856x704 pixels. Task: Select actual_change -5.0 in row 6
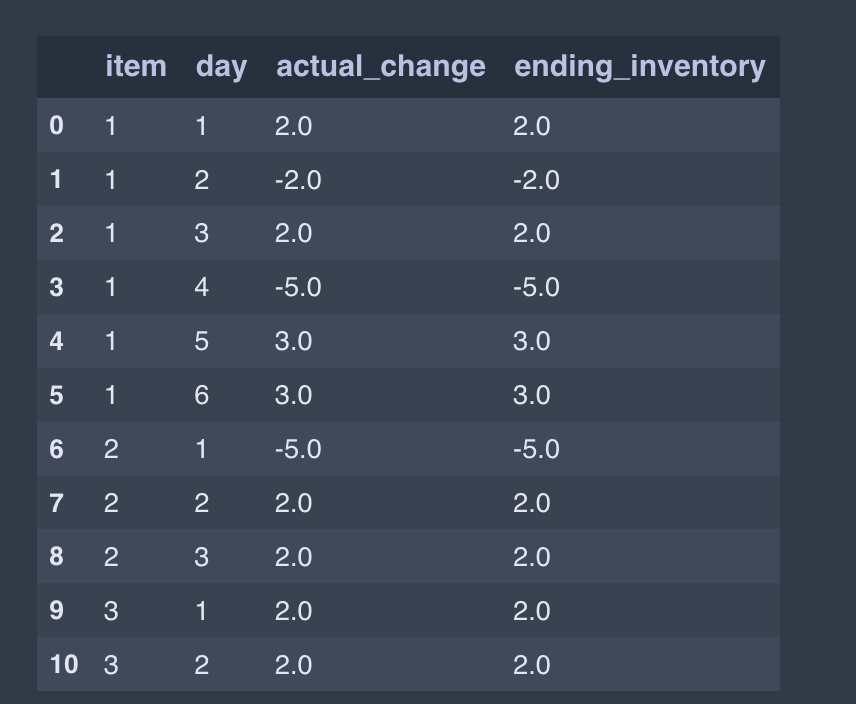[298, 449]
